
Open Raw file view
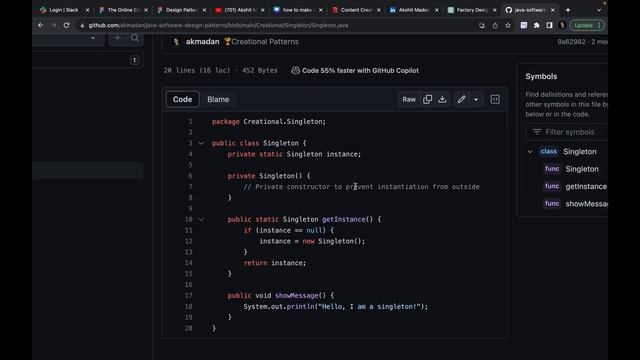click(409, 99)
